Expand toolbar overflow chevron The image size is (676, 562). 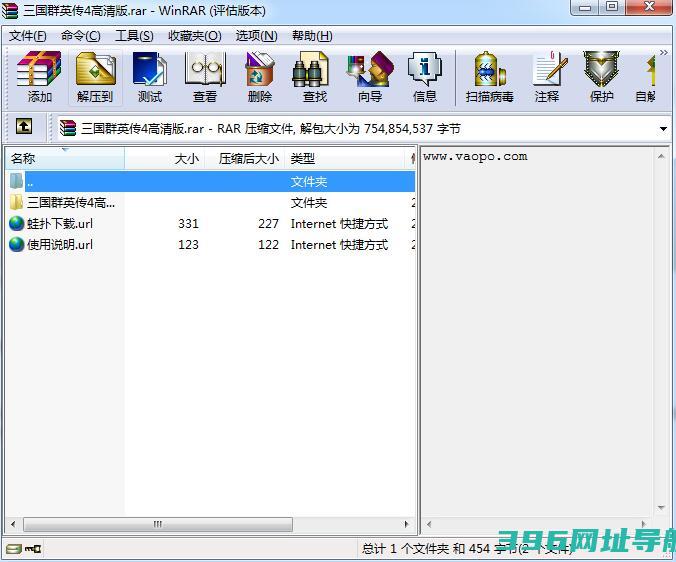[664, 53]
